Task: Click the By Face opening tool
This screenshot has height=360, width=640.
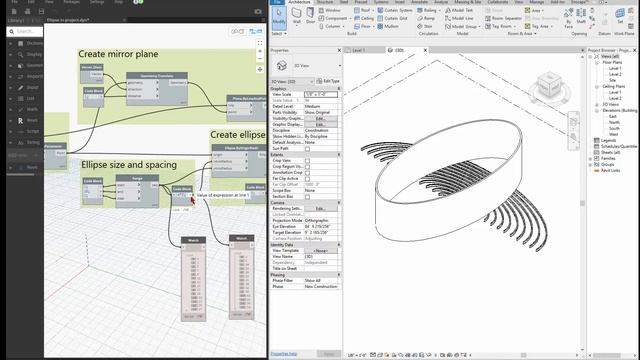Action: (x=568, y=18)
